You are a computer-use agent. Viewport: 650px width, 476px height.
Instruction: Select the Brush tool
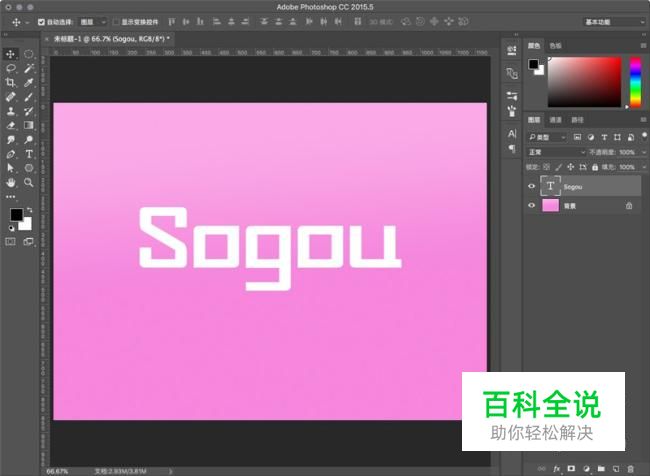[28, 97]
